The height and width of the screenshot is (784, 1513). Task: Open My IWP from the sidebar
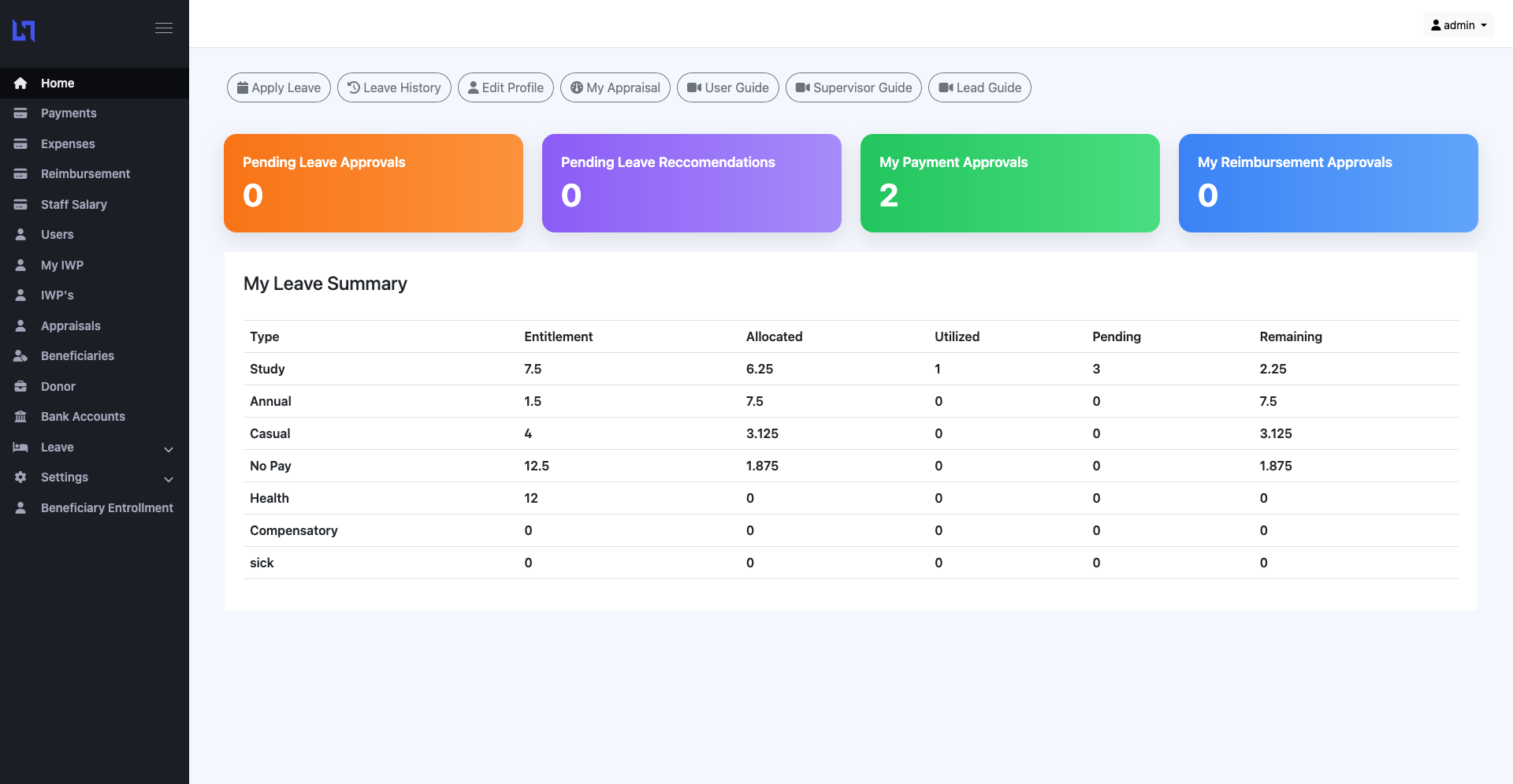[x=62, y=265]
